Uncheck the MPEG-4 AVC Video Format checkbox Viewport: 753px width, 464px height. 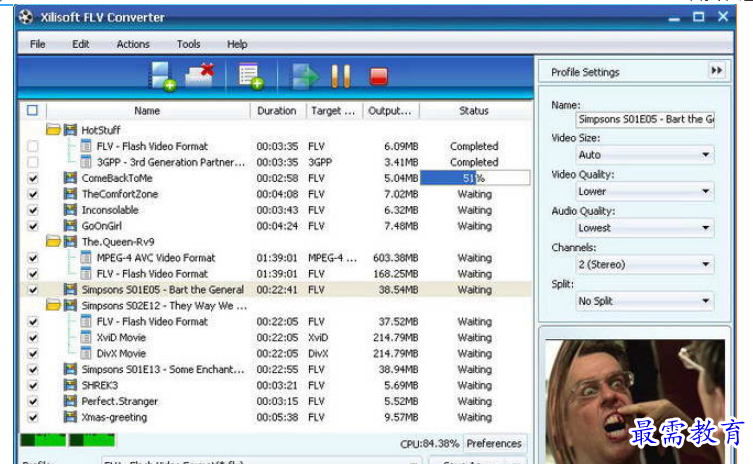pos(33,257)
